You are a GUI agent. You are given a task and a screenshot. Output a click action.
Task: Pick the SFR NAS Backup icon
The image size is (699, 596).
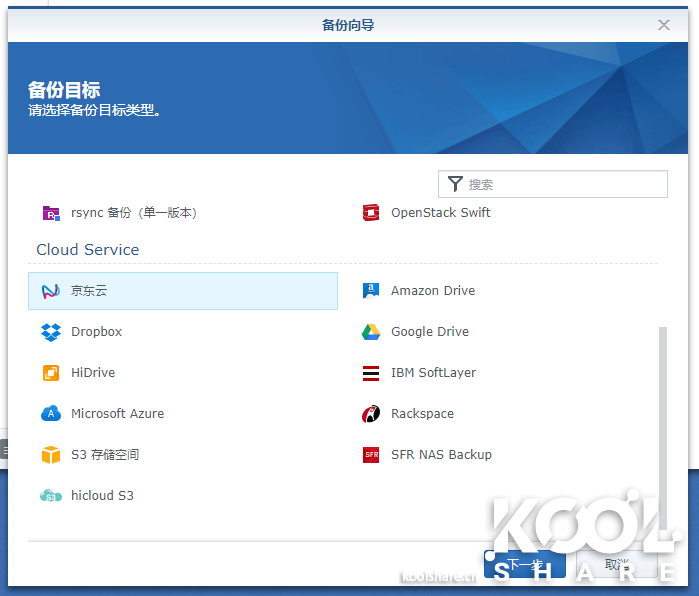tap(371, 455)
